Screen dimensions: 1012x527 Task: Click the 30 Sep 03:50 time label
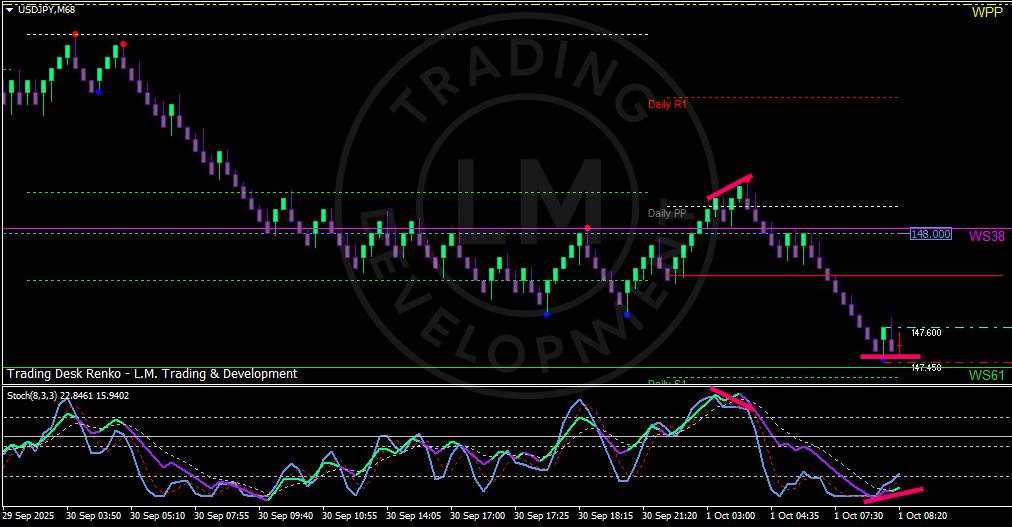(93, 516)
